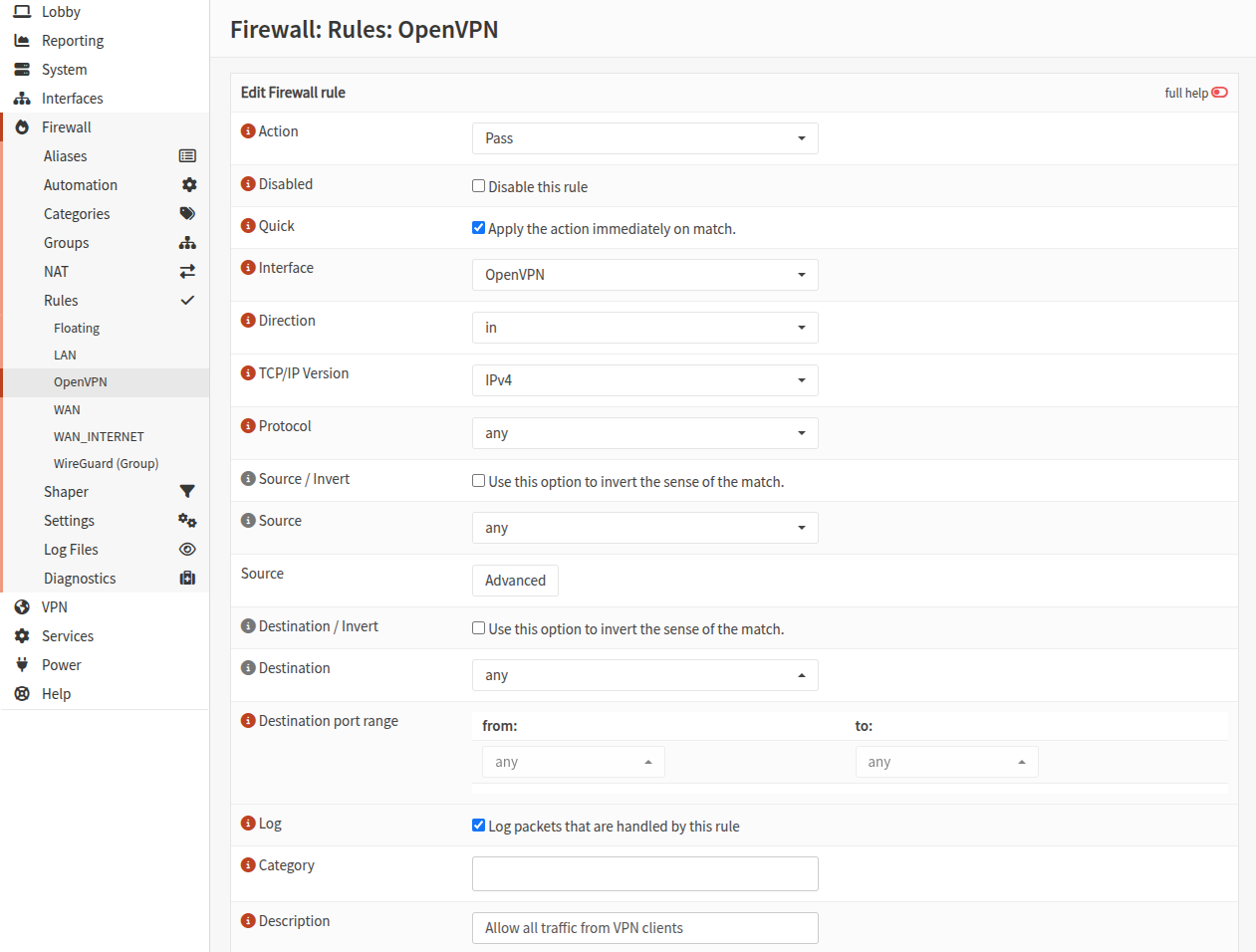The width and height of the screenshot is (1256, 952).
Task: Click the info icon beside Action
Action: point(248,131)
